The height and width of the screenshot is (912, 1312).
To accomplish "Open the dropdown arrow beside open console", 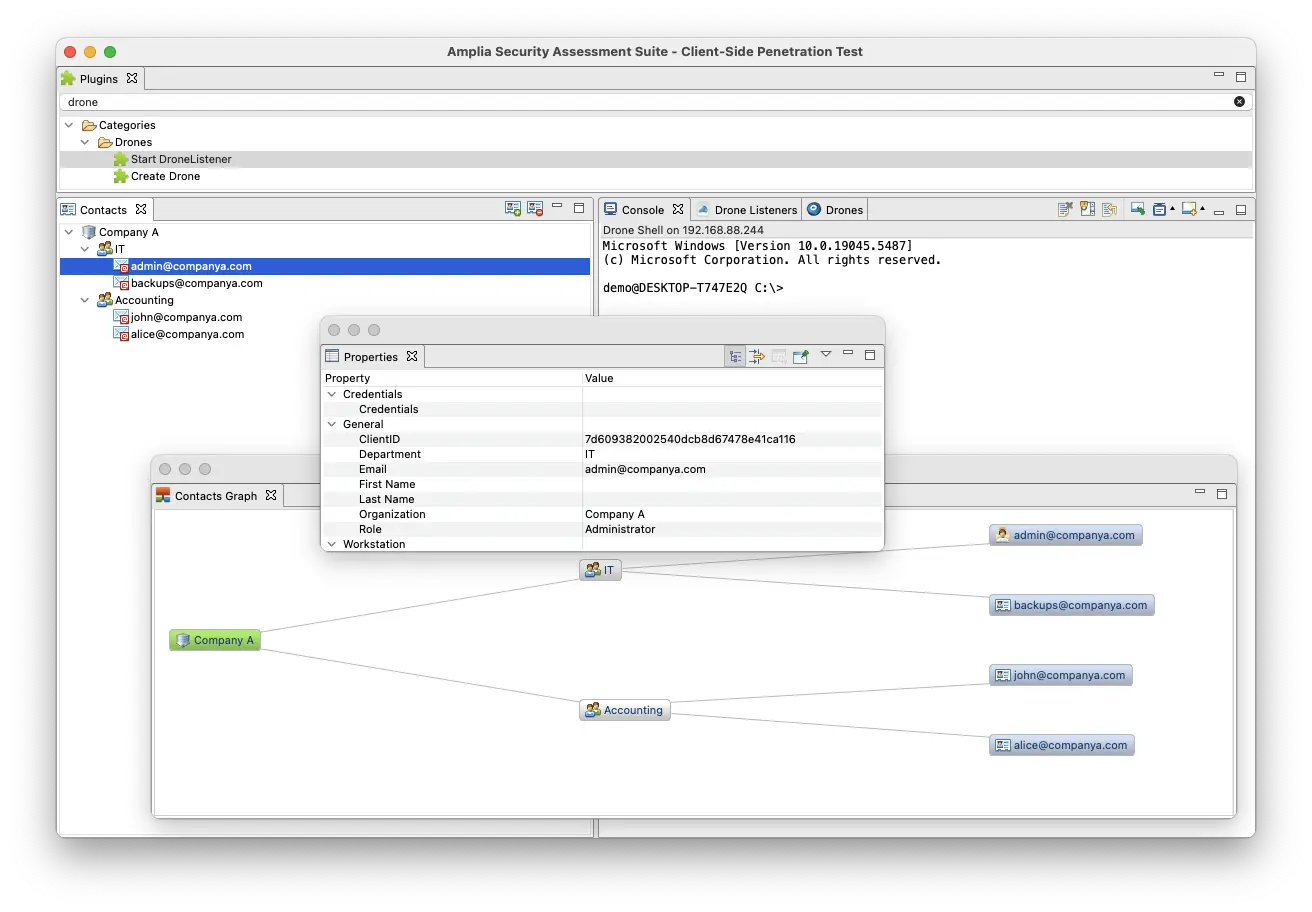I will pos(1202,209).
